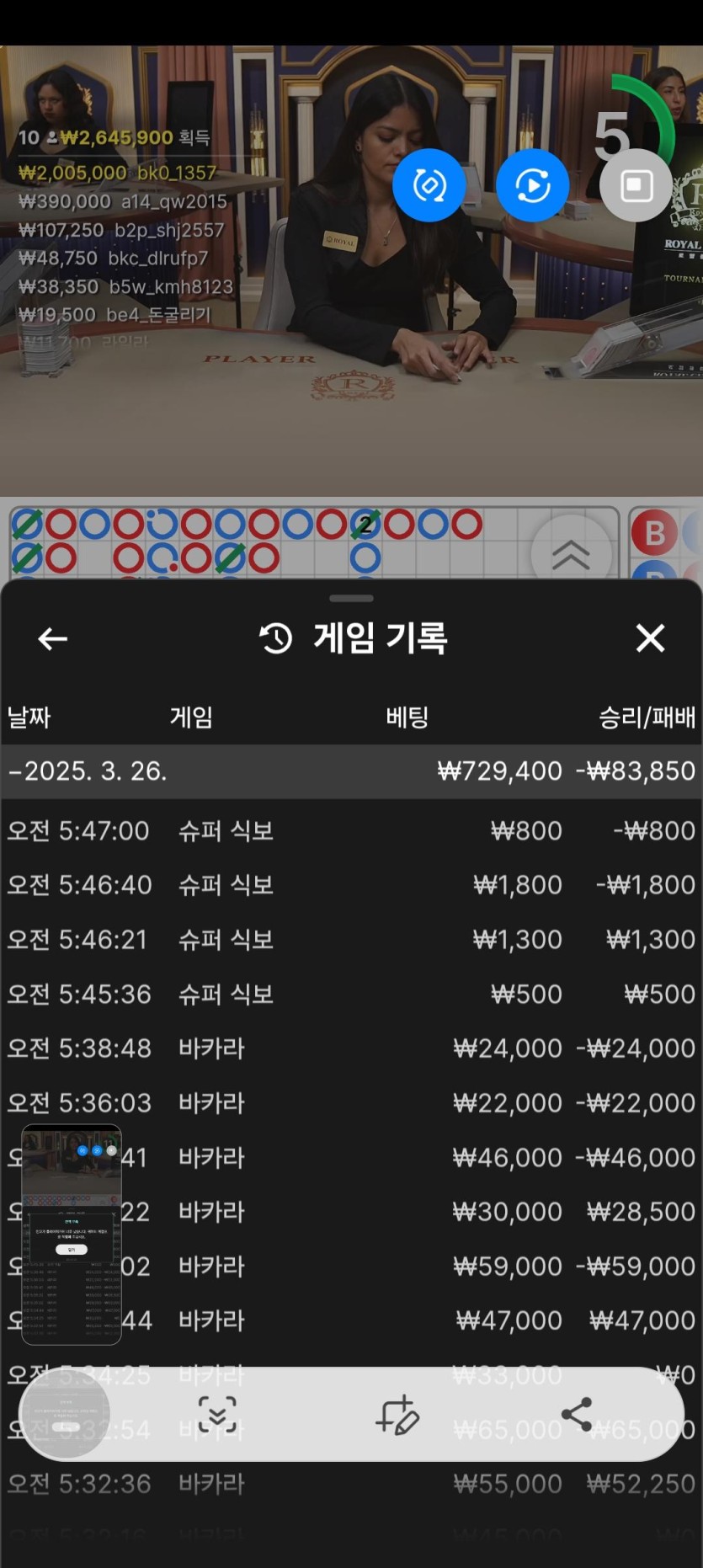Screen dimensions: 703x1568
Task: Close the 게임 기록 panel
Action: 650,638
